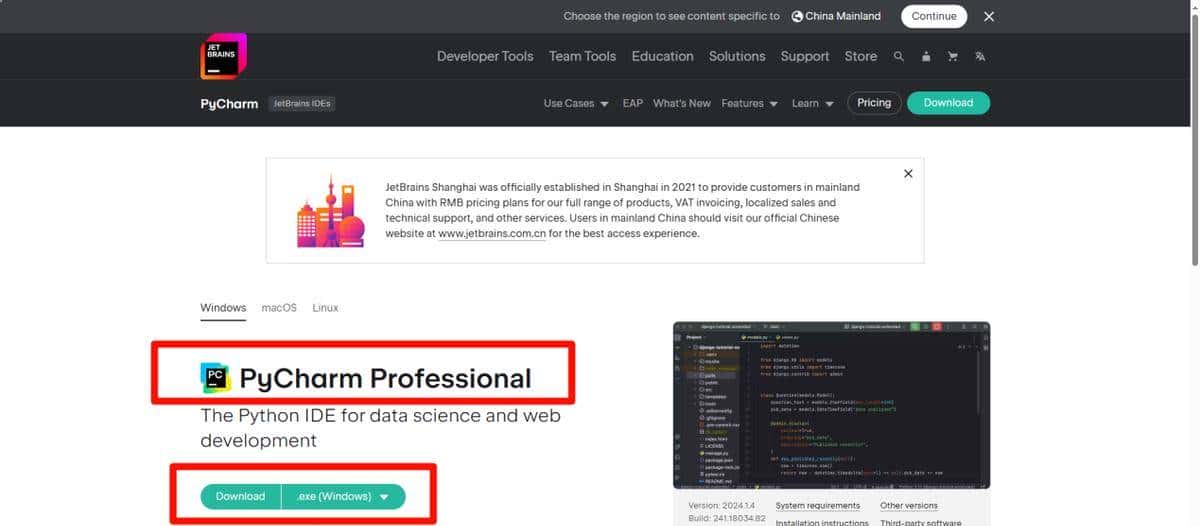Open the Store menu

pyautogui.click(x=861, y=57)
